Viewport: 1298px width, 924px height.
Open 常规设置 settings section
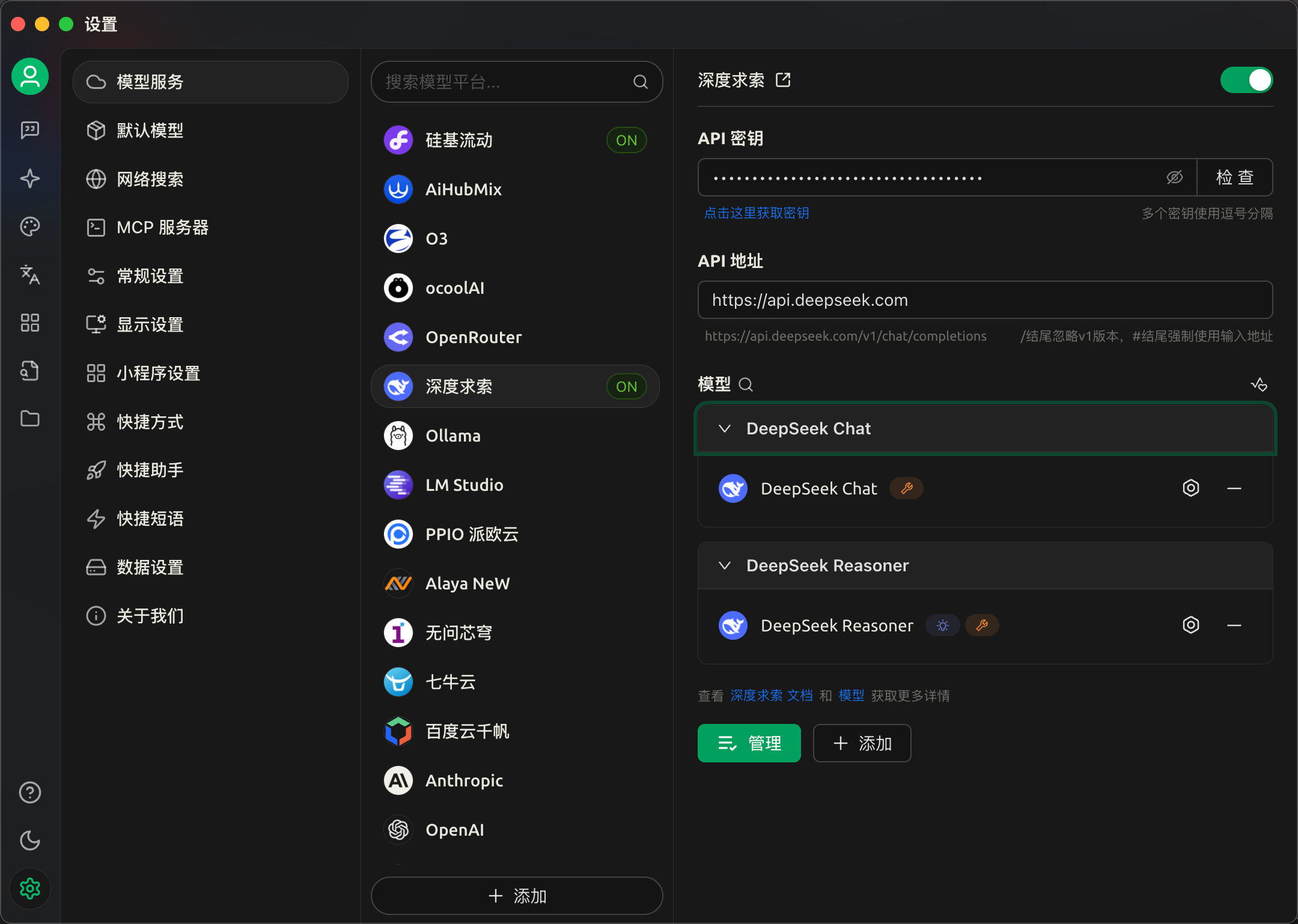[x=210, y=276]
